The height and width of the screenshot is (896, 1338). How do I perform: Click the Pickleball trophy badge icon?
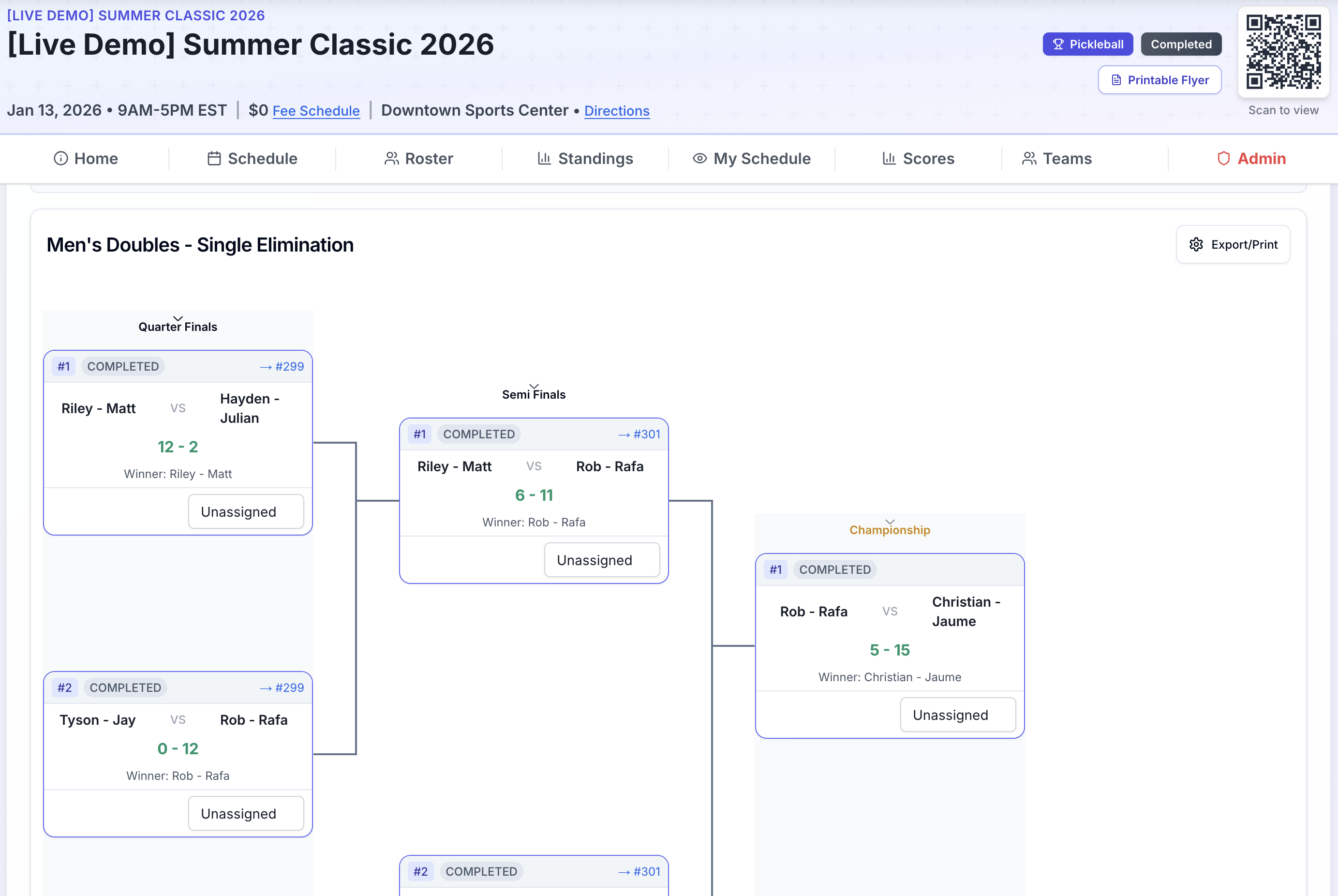(1058, 44)
